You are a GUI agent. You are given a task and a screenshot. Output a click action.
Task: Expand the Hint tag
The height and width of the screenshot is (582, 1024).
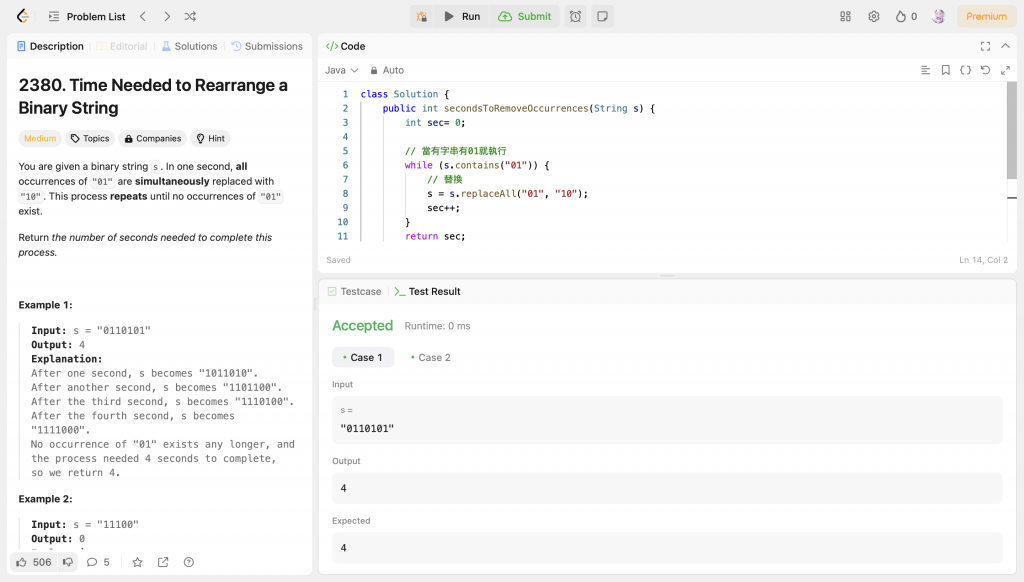point(210,139)
